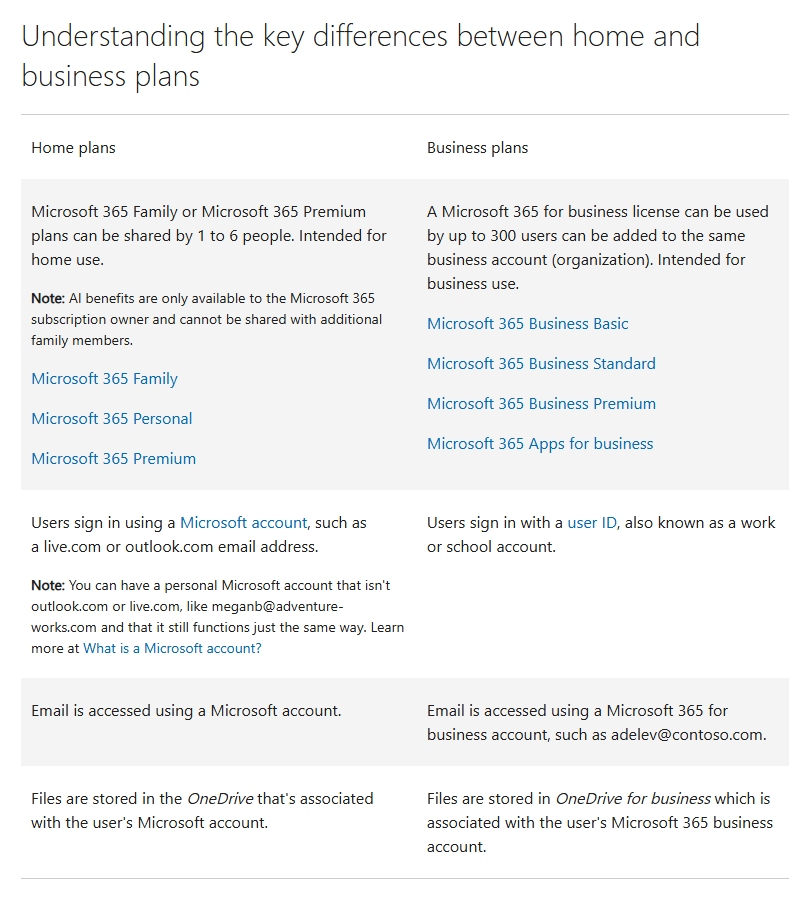Follow the 'user ID' link
The width and height of the screenshot is (802, 899).
592,523
